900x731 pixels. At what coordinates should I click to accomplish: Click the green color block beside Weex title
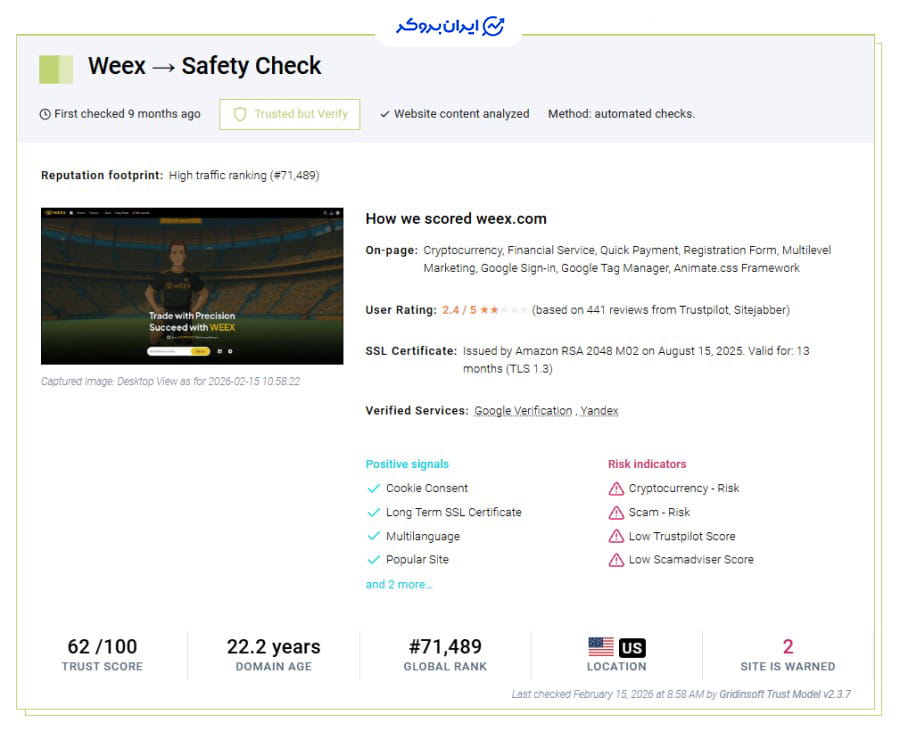56,69
